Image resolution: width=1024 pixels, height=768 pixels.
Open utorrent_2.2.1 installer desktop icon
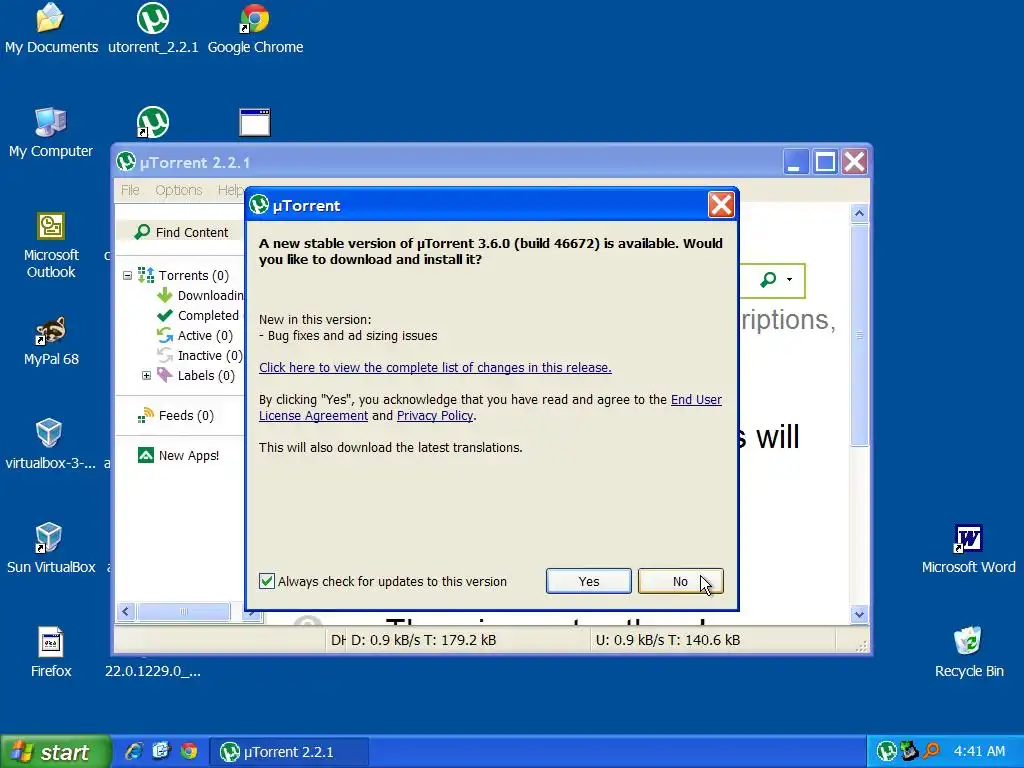click(153, 29)
